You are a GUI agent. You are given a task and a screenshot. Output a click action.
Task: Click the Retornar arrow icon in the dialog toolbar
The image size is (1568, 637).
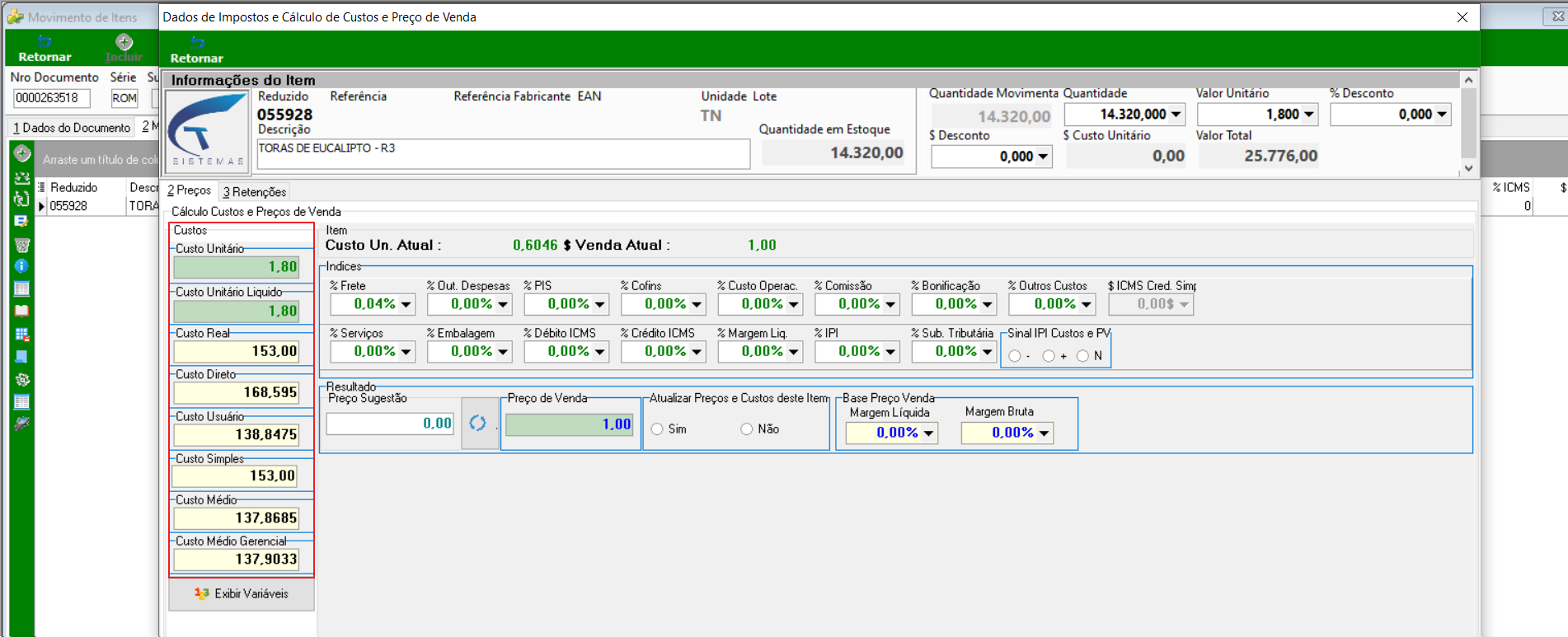point(196,42)
